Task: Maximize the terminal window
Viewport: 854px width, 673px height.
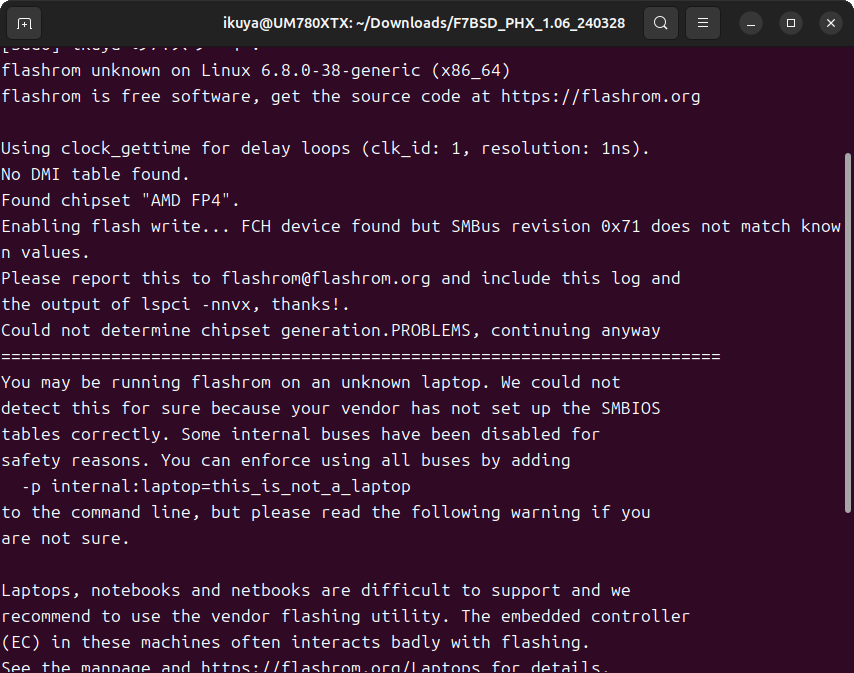Action: click(x=791, y=22)
